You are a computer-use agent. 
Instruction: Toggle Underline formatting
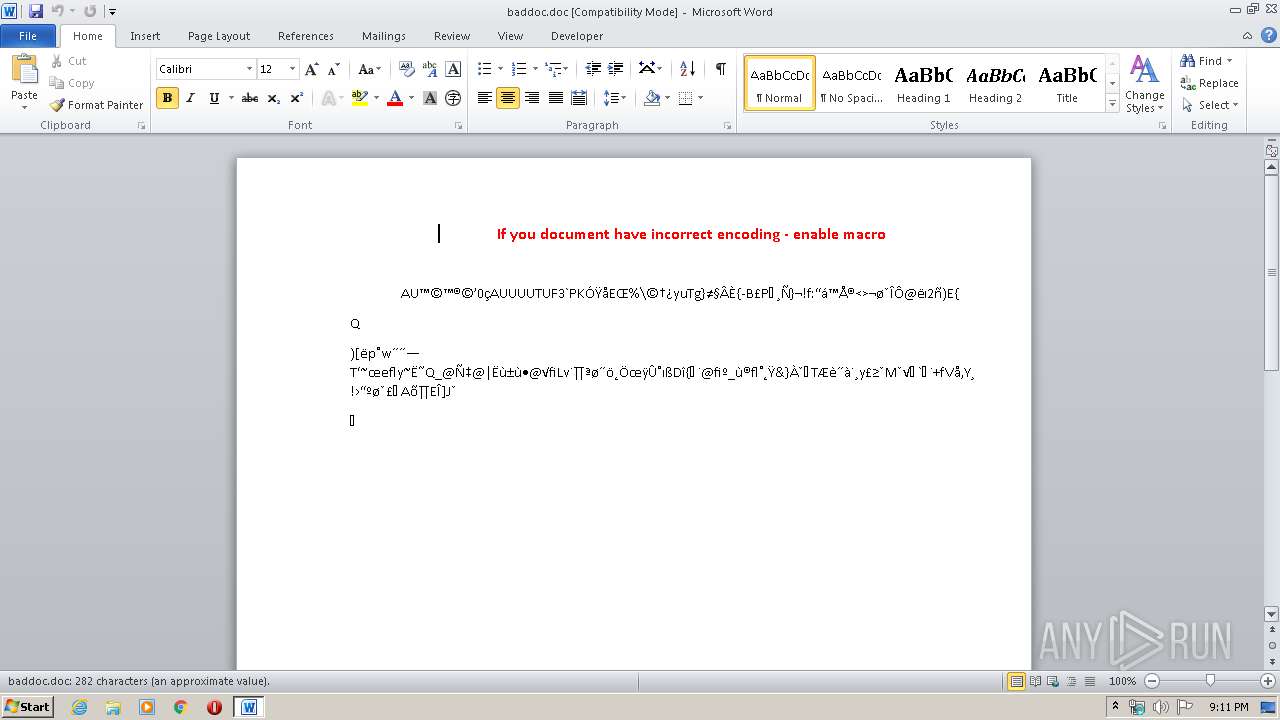pos(214,98)
